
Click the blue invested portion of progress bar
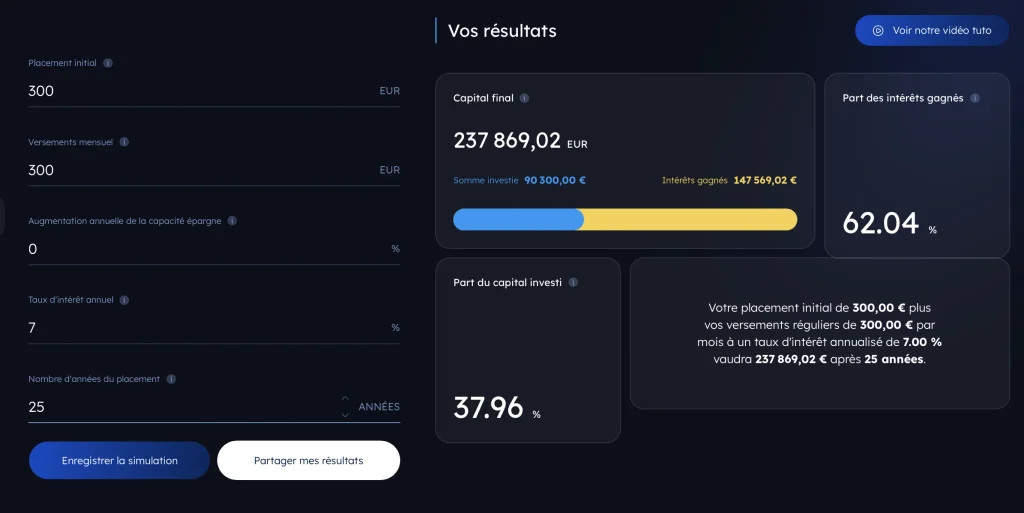518,219
